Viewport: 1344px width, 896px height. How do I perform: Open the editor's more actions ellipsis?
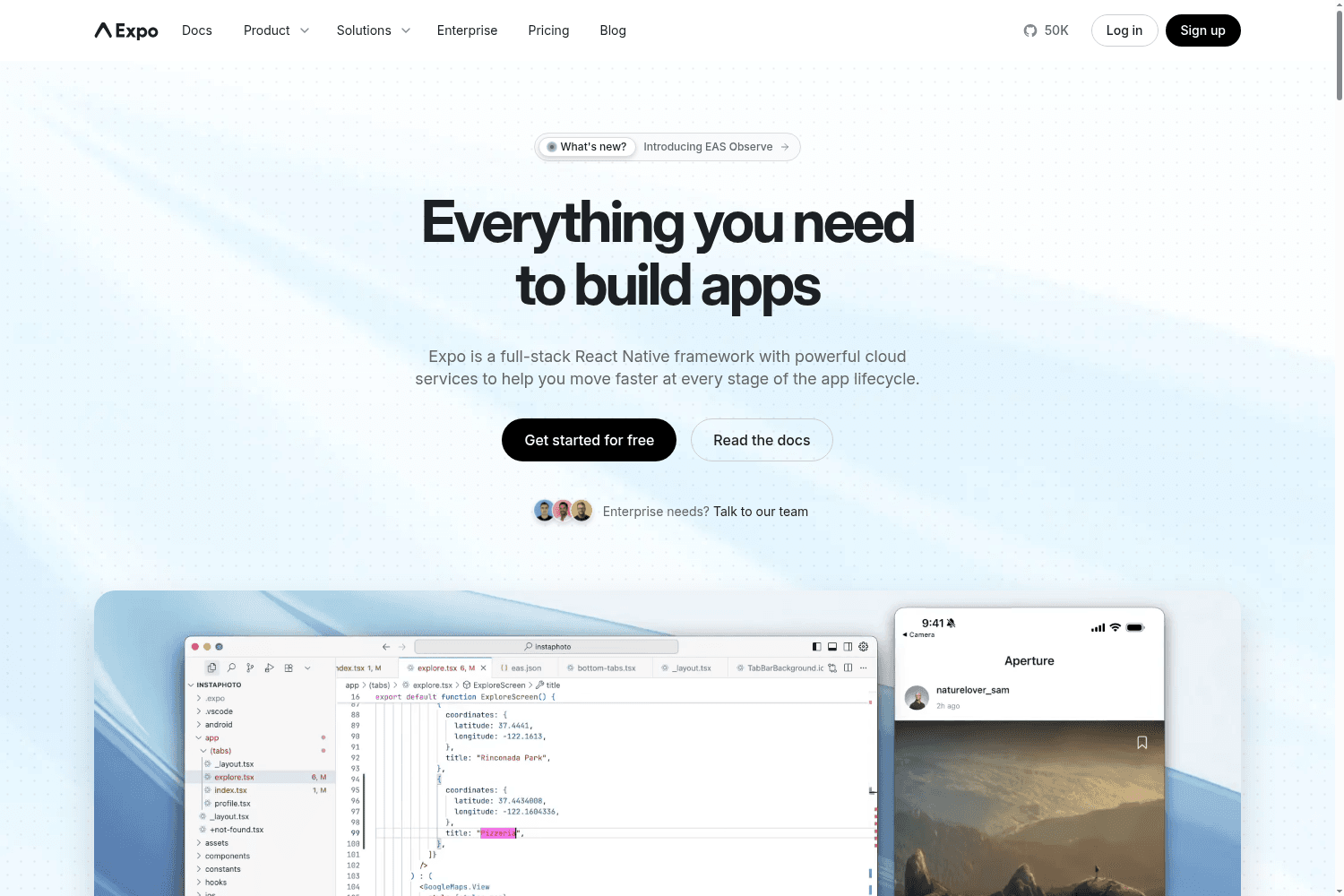pyautogui.click(x=864, y=668)
